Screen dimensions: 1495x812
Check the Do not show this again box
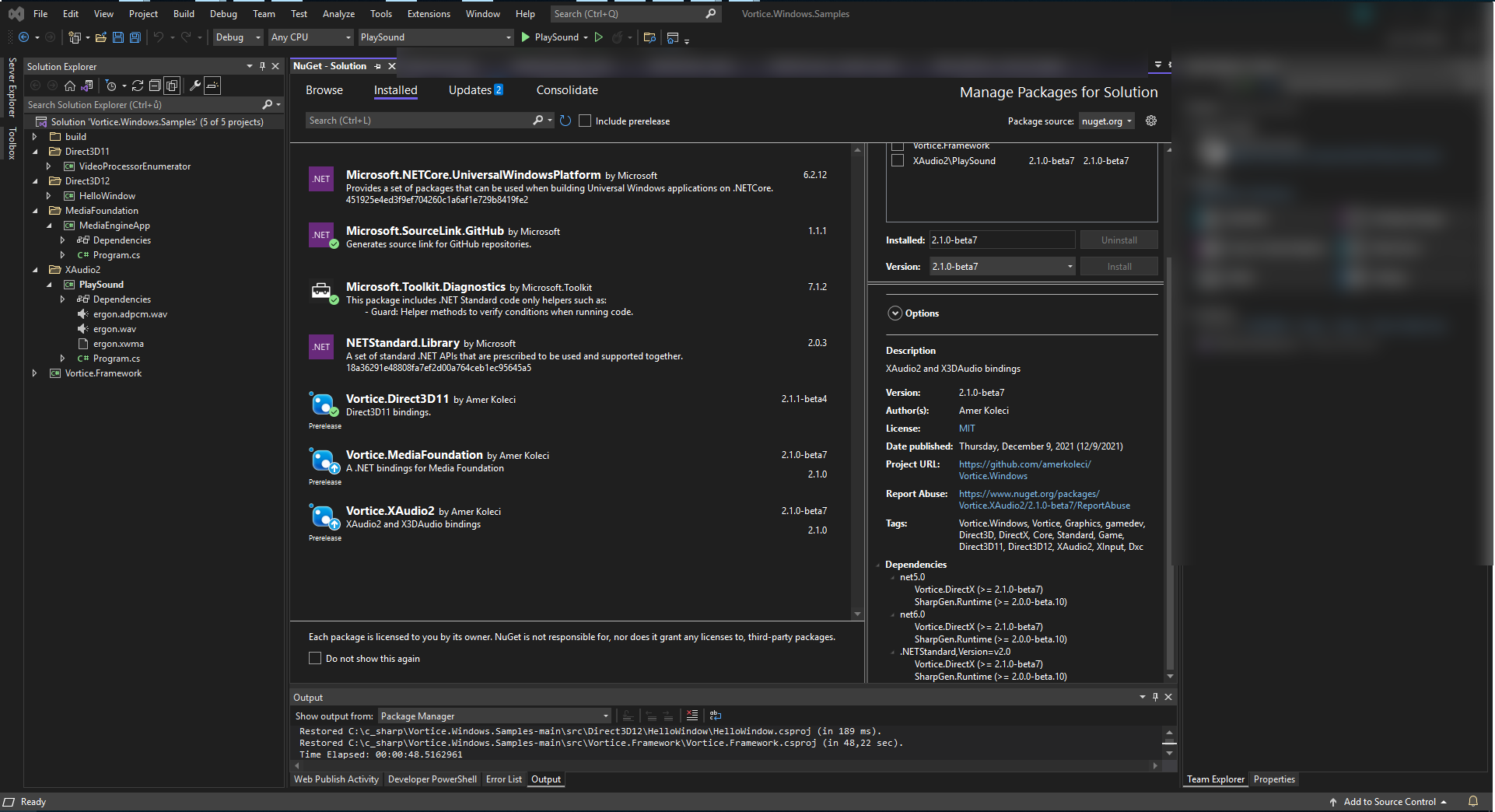click(314, 658)
